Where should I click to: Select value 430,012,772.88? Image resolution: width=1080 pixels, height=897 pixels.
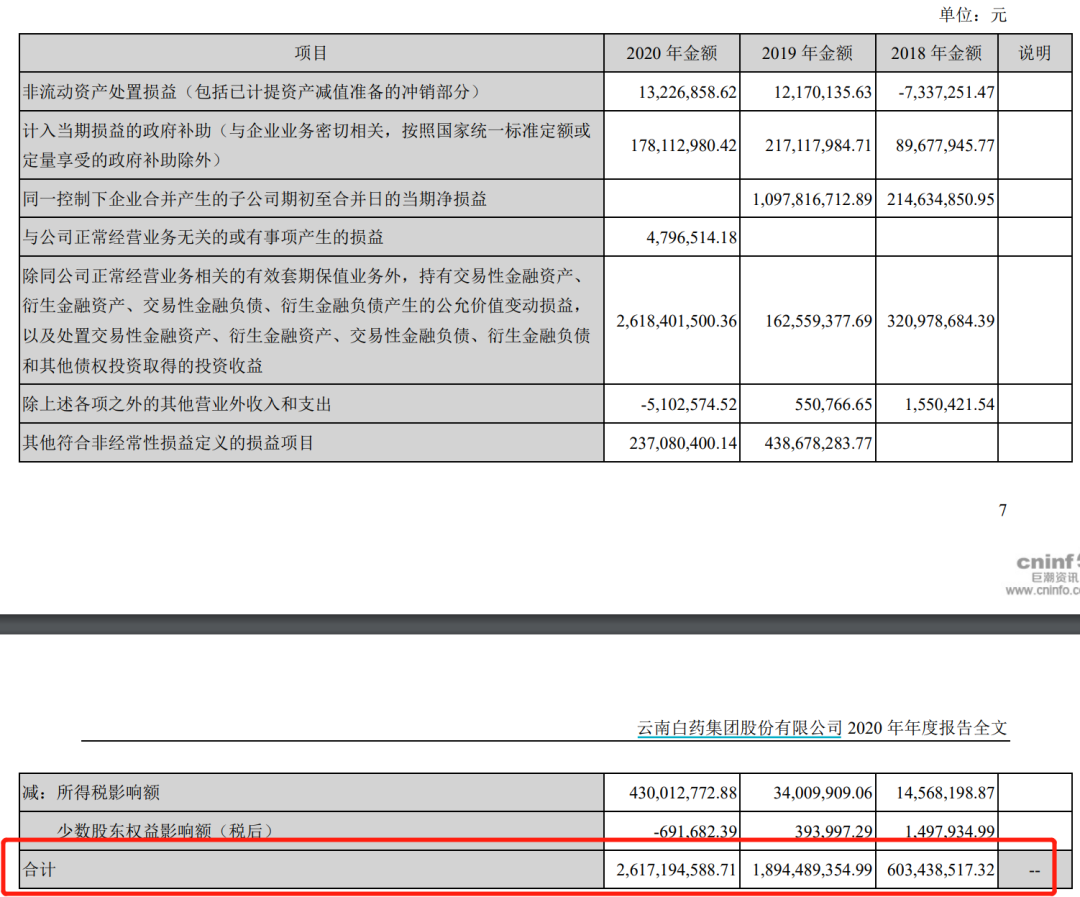(x=683, y=793)
